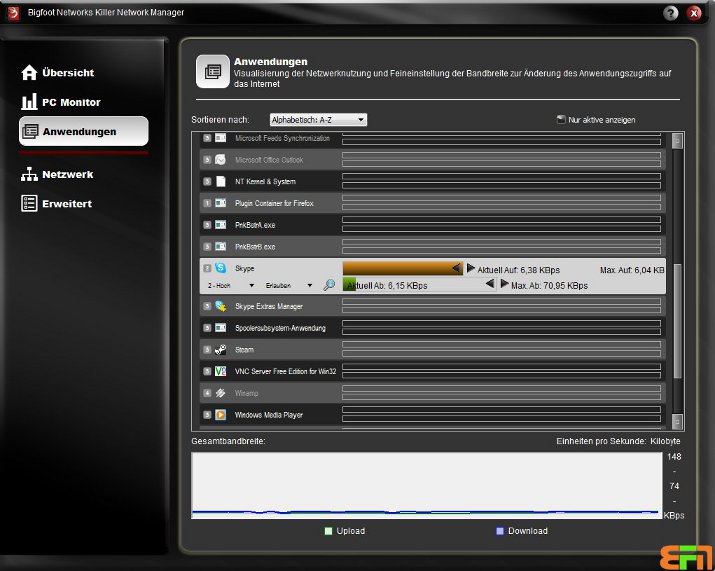Click the Skype Extras Manager icon

pos(220,306)
